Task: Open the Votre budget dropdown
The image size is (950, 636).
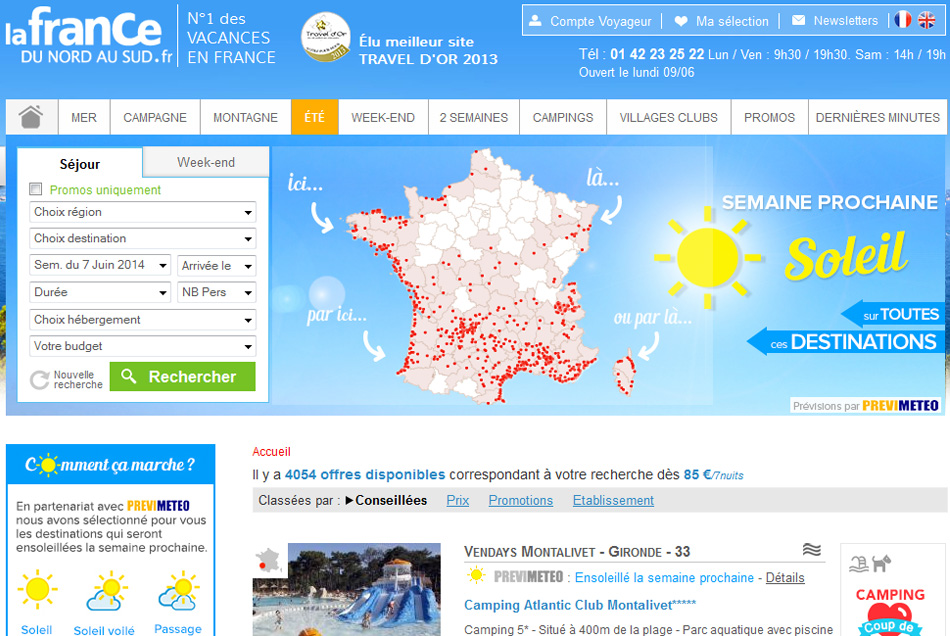Action: pos(142,346)
